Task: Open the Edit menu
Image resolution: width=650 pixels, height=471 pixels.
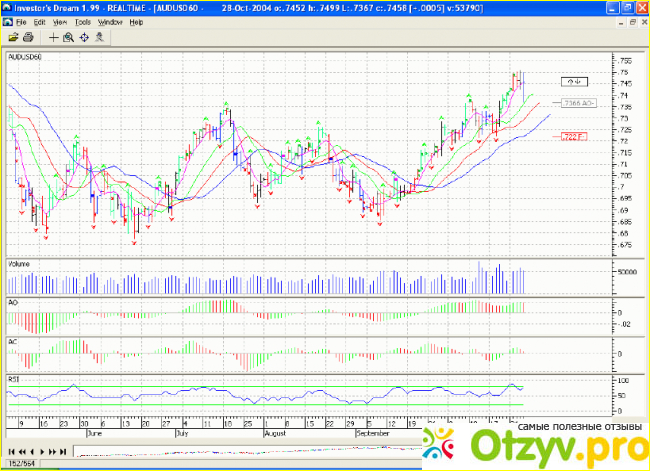Action: pos(40,21)
